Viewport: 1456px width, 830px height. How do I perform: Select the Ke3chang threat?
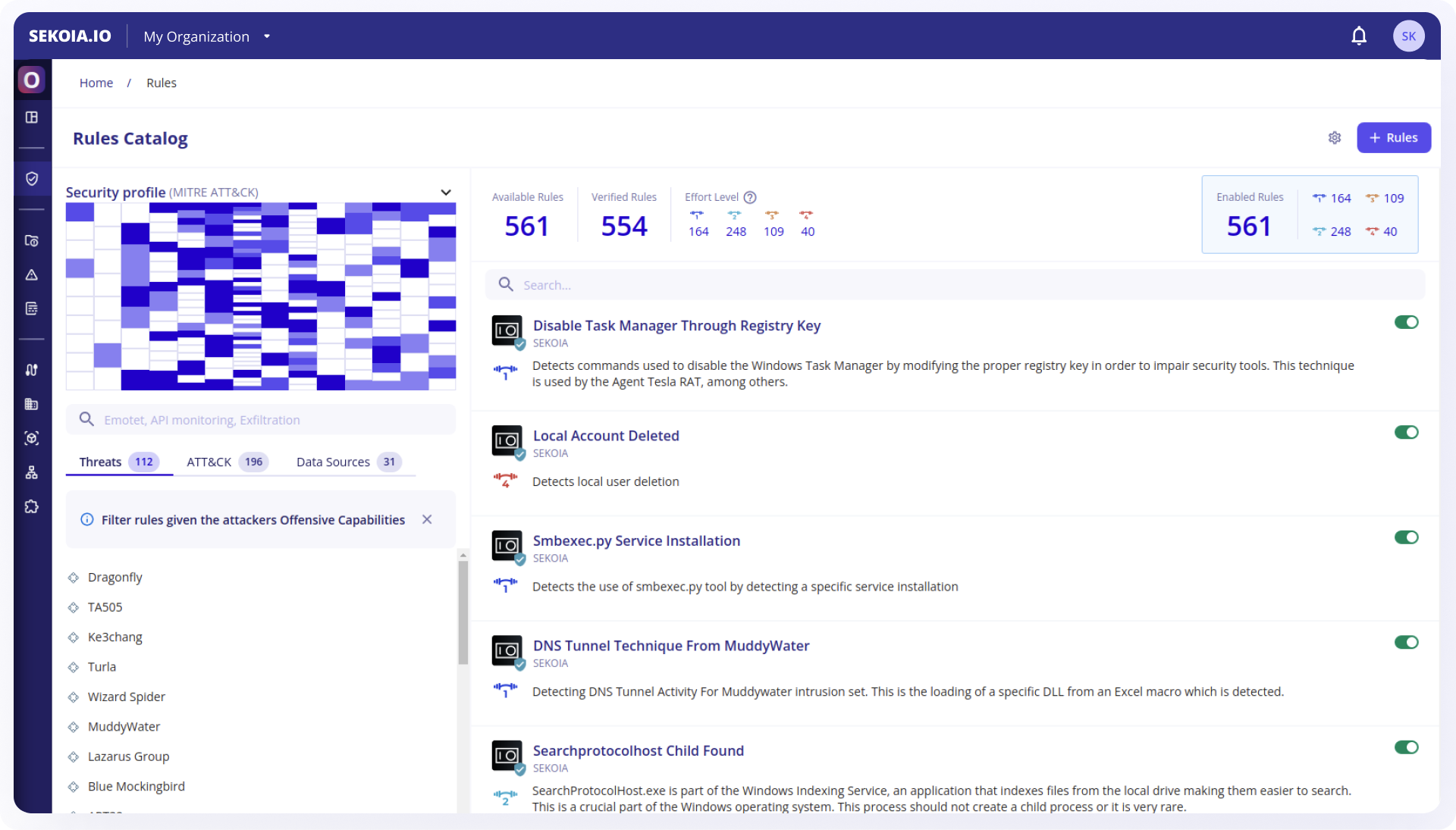pyautogui.click(x=115, y=637)
